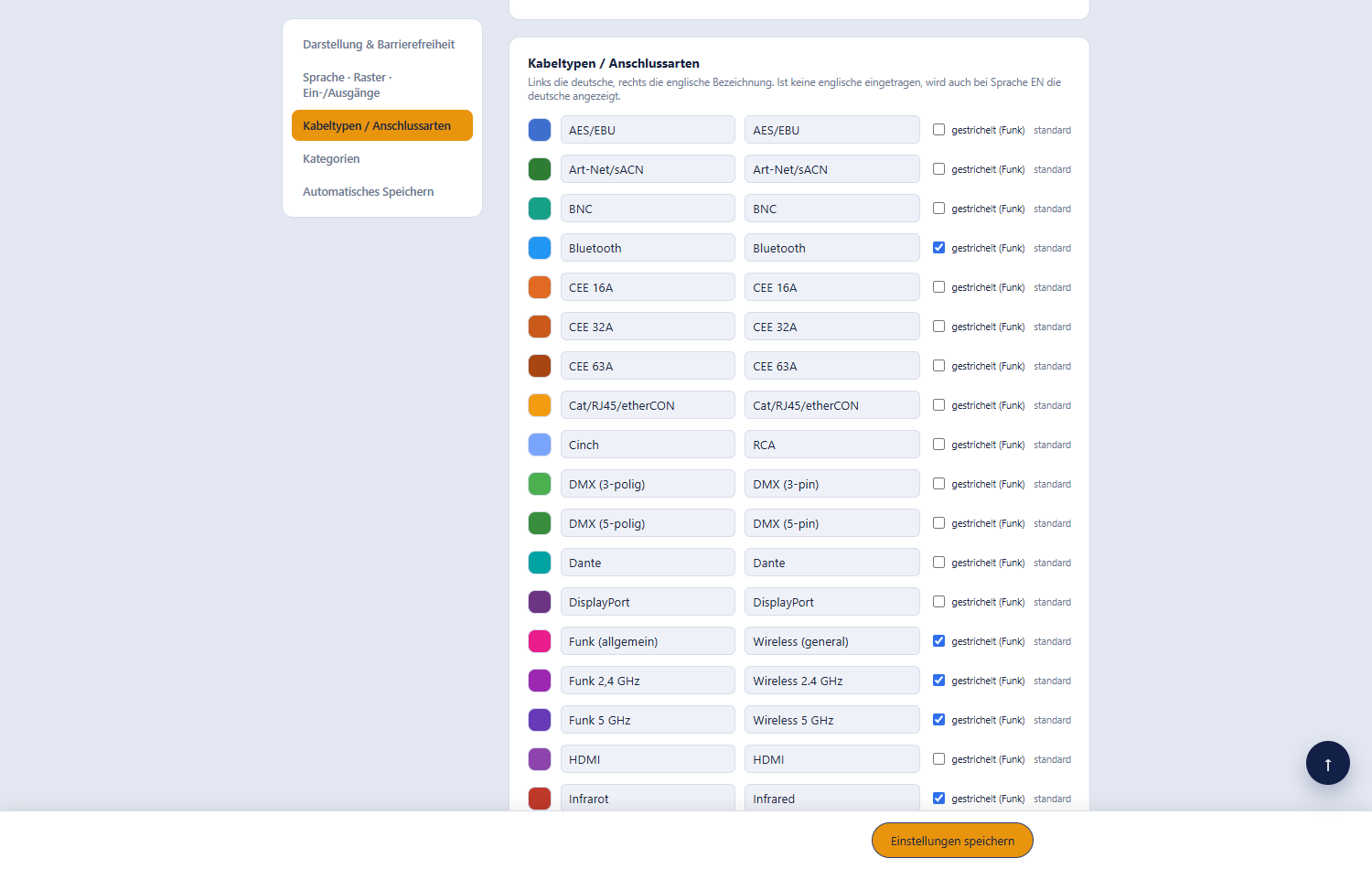
Task: Open the AES/EBU color swatch
Action: pos(540,130)
